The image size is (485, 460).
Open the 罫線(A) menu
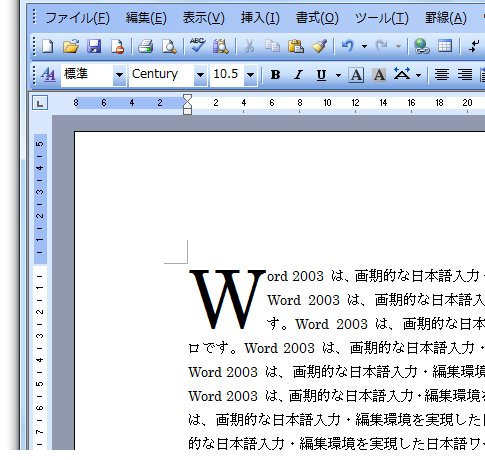point(446,18)
